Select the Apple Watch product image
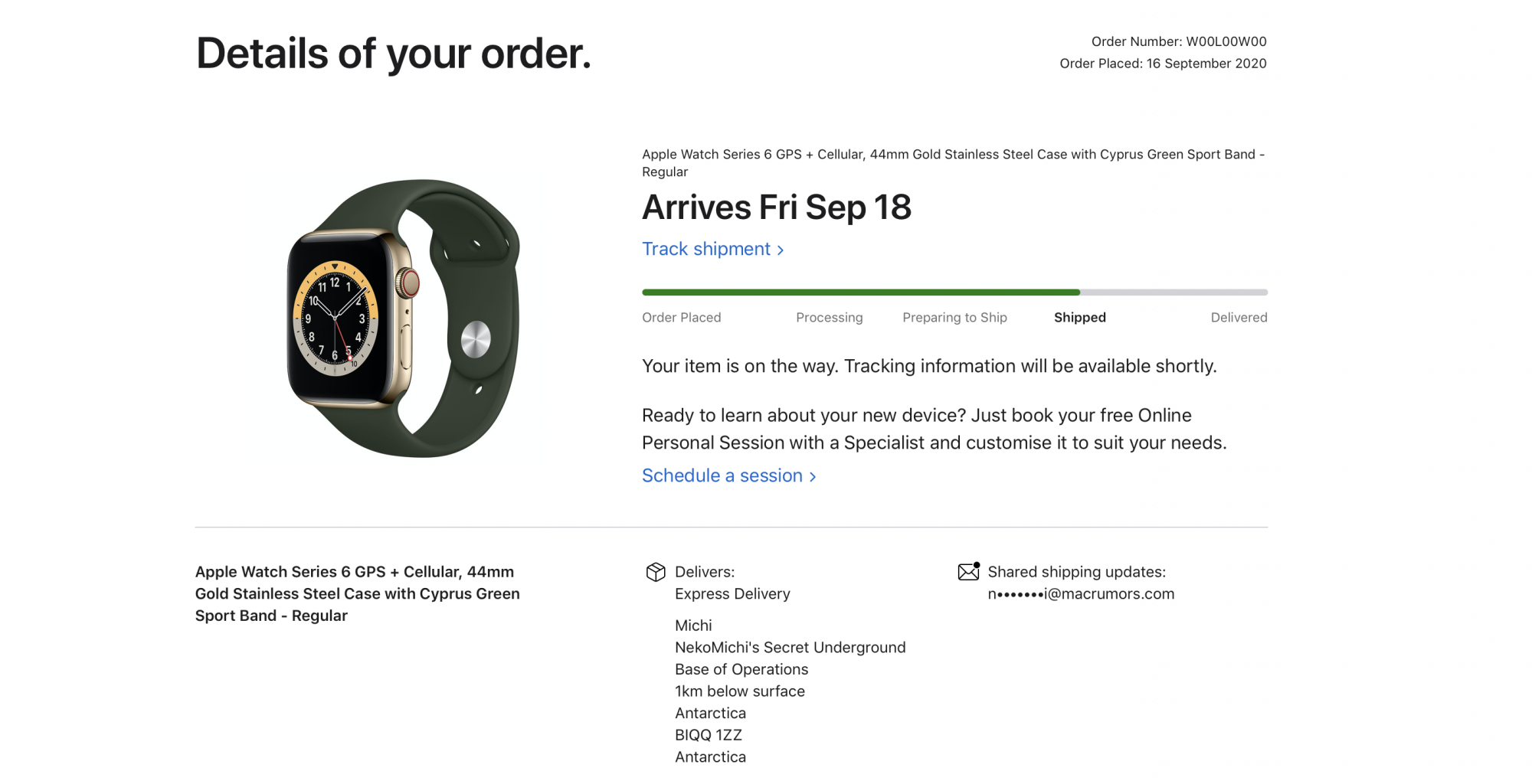This screenshot has width=1532, height=784. (404, 318)
